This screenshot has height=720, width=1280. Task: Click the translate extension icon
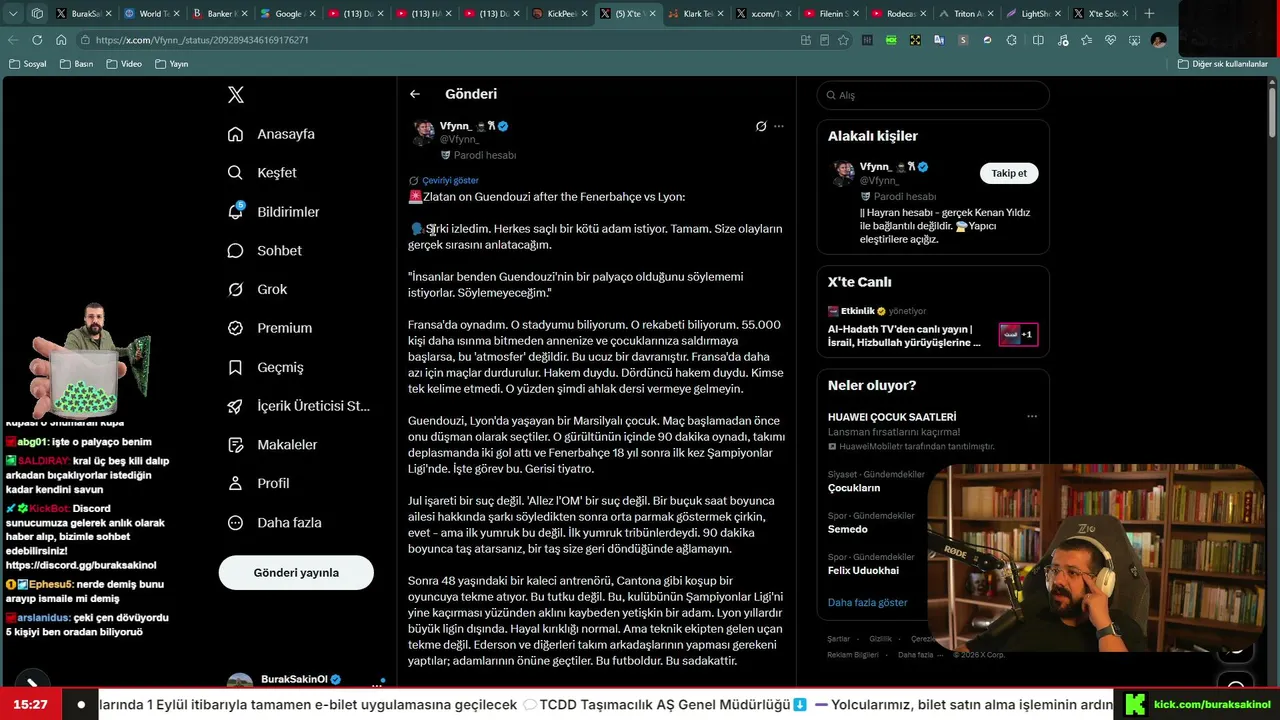pos(939,40)
